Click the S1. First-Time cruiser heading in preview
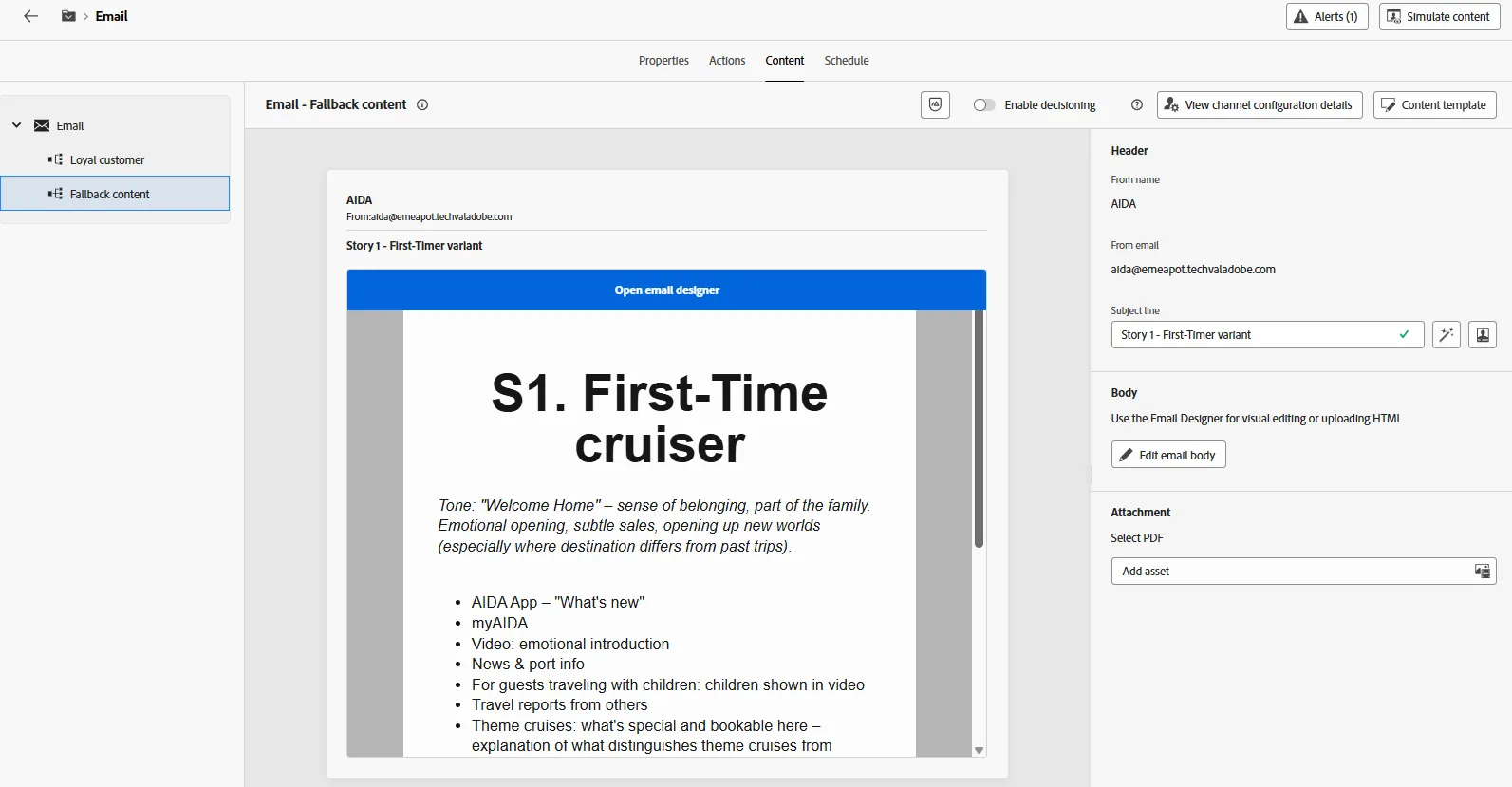Image resolution: width=1512 pixels, height=787 pixels. (660, 419)
